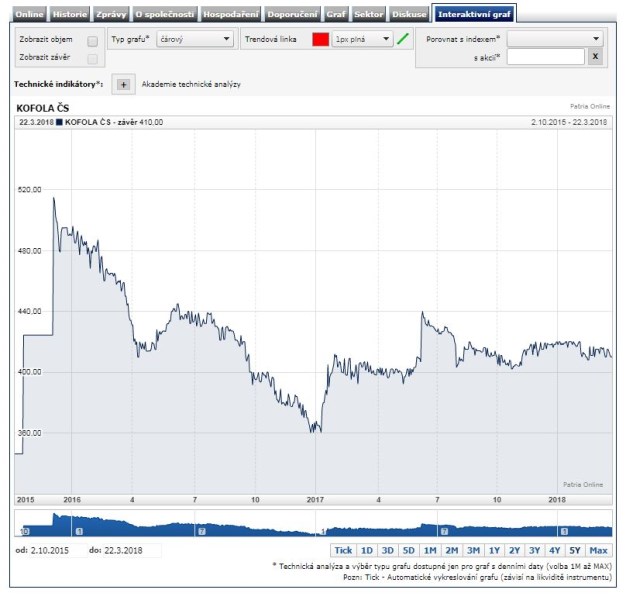Open the Zprávy tab

pyautogui.click(x=111, y=15)
